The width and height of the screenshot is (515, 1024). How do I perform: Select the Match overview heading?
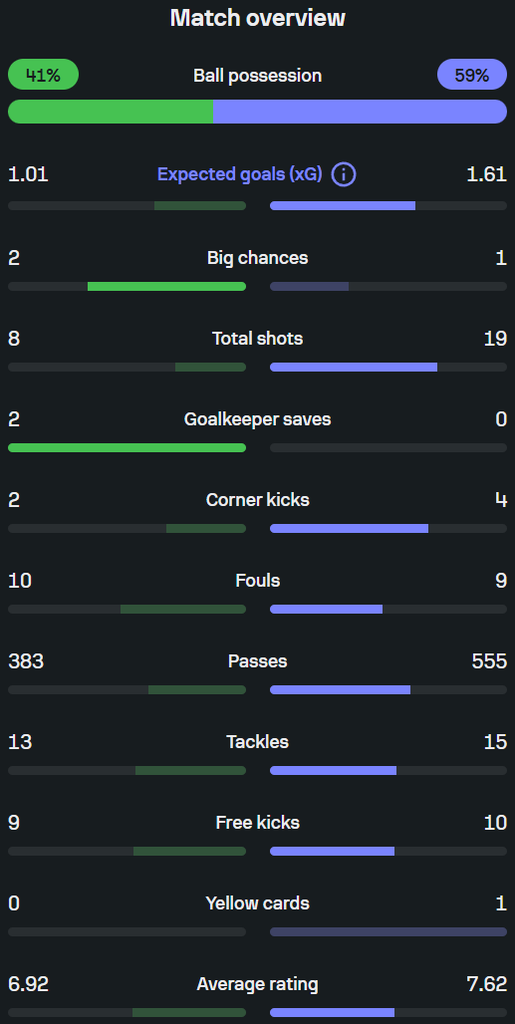click(258, 18)
